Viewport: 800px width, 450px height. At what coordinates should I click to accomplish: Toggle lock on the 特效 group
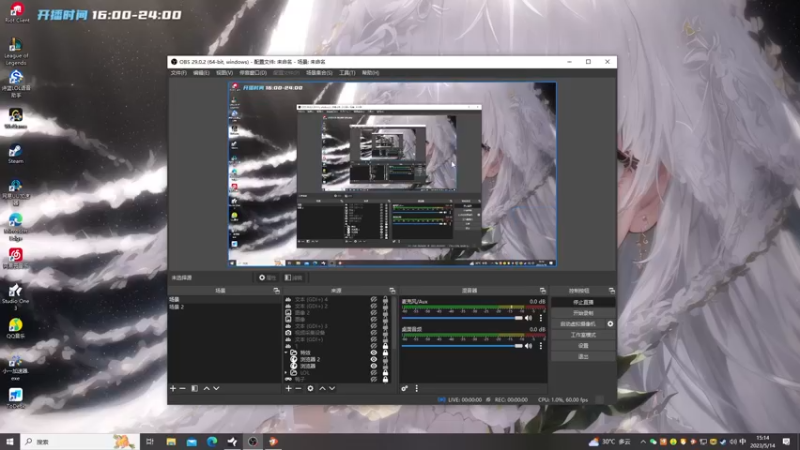(x=385, y=353)
